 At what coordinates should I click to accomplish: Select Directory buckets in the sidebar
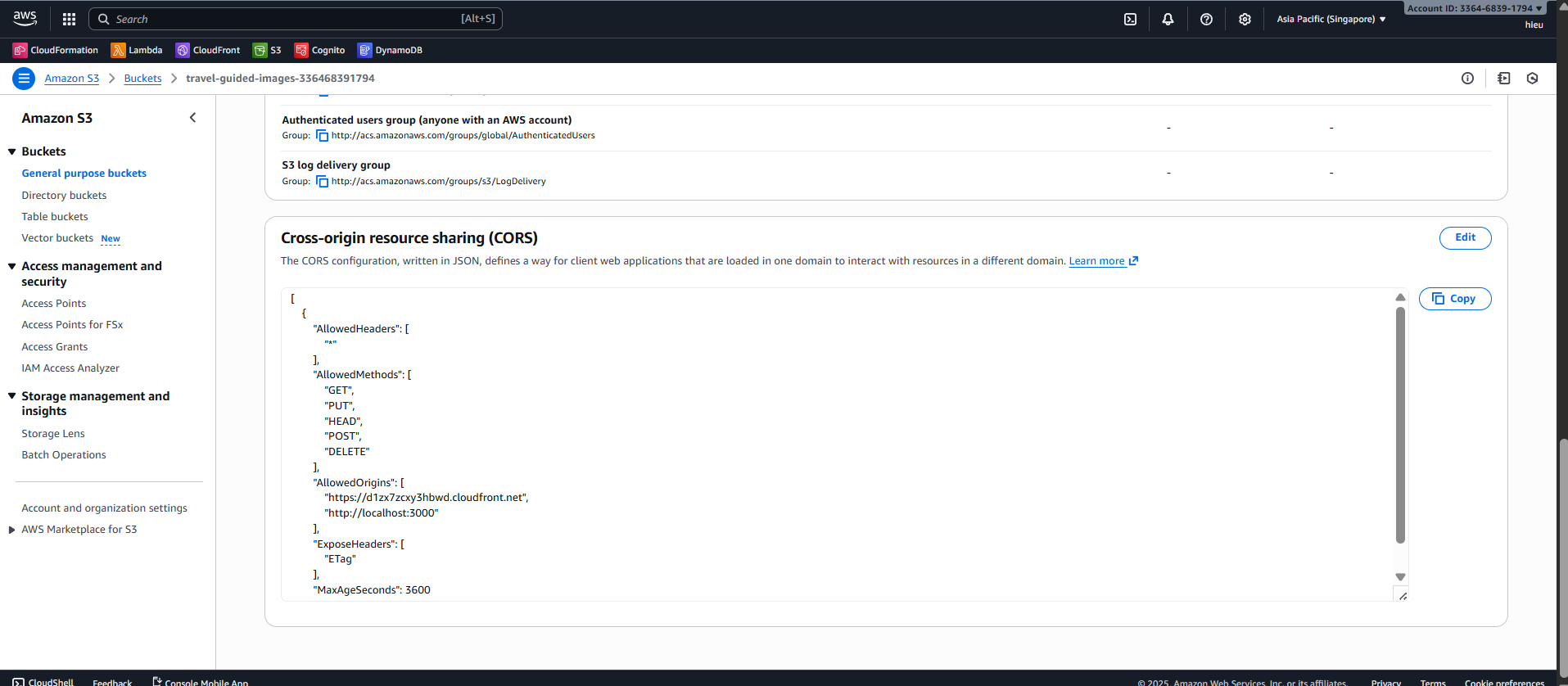tap(64, 196)
